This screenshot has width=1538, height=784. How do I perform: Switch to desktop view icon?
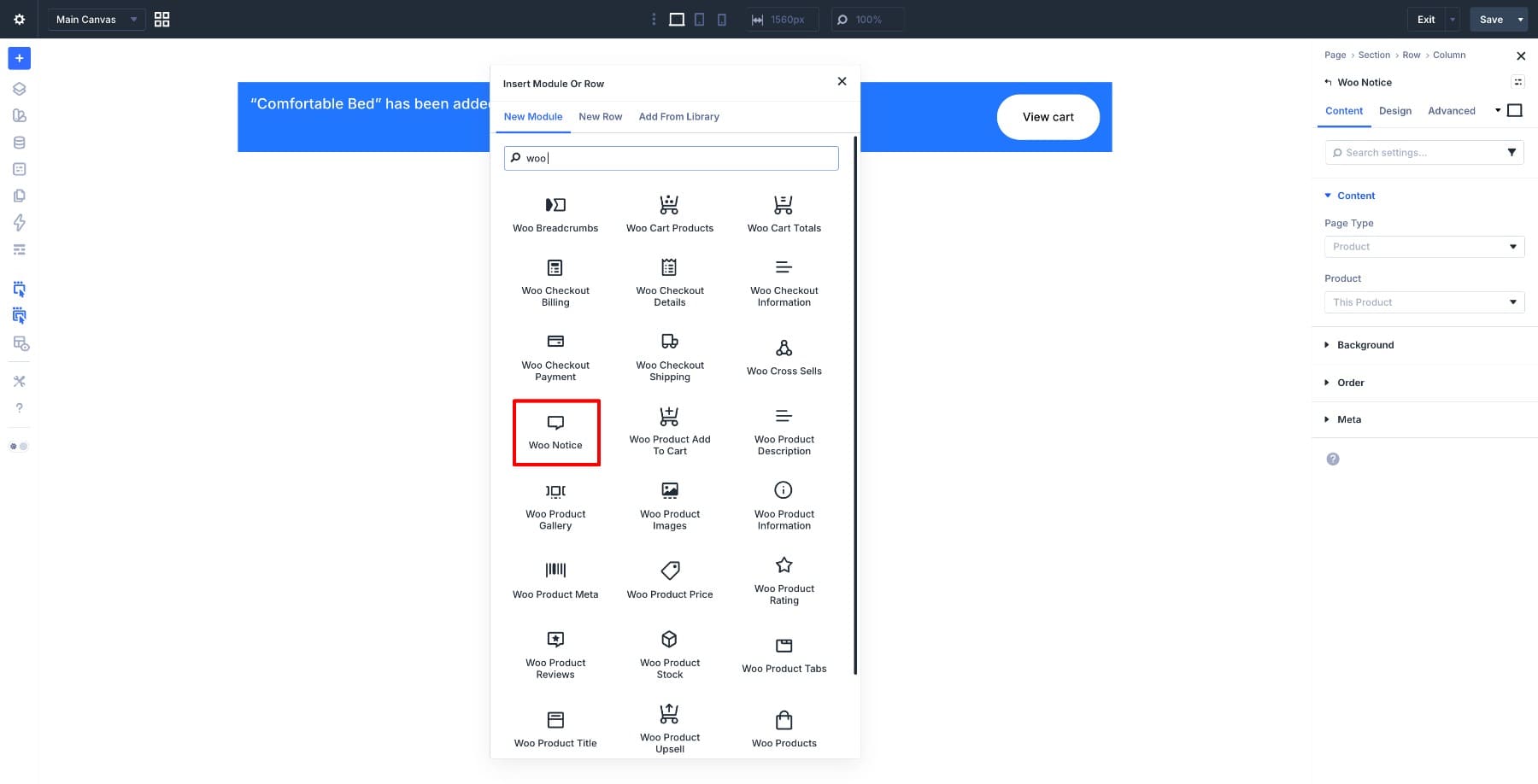[677, 19]
